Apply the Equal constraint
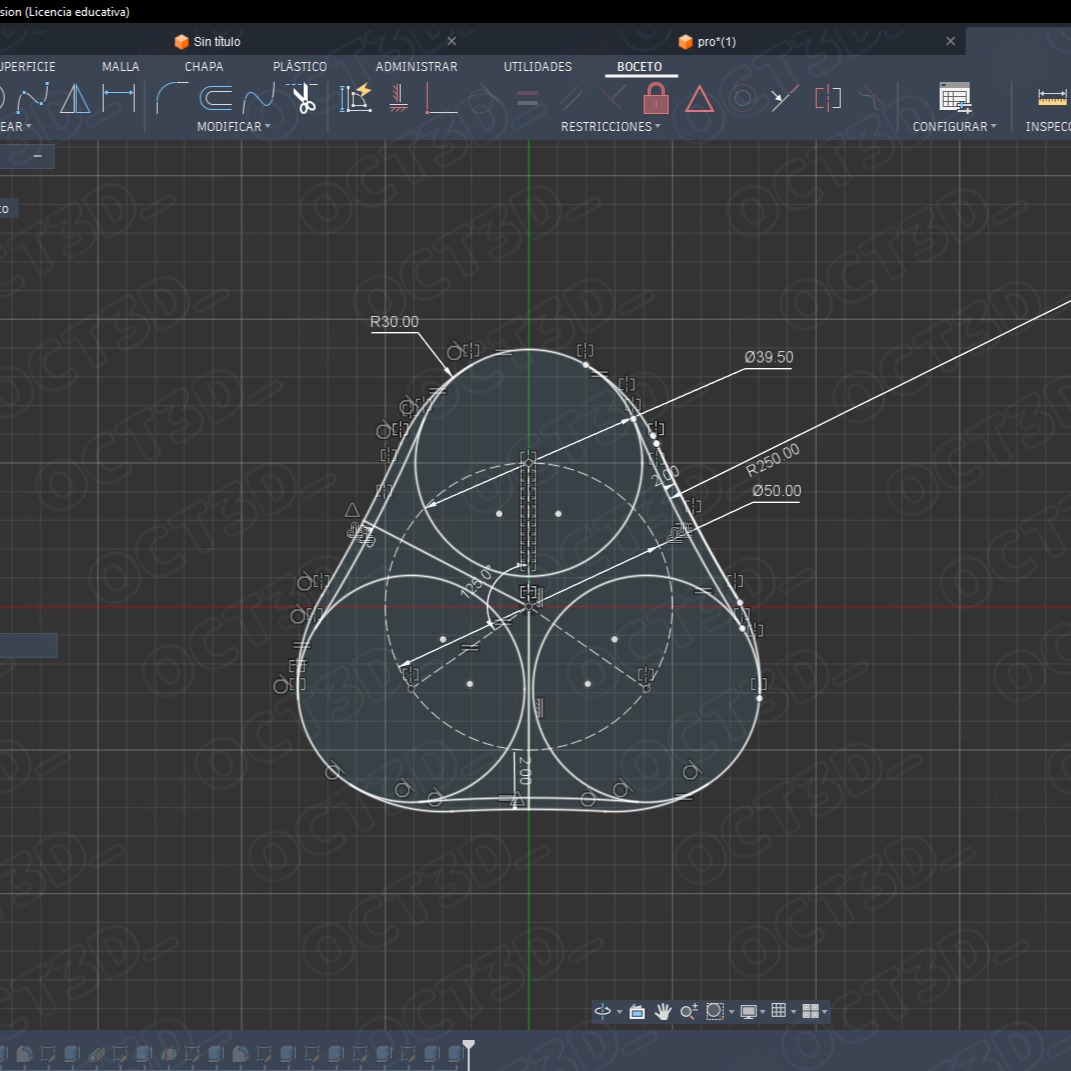The height and width of the screenshot is (1071, 1071). click(x=527, y=98)
